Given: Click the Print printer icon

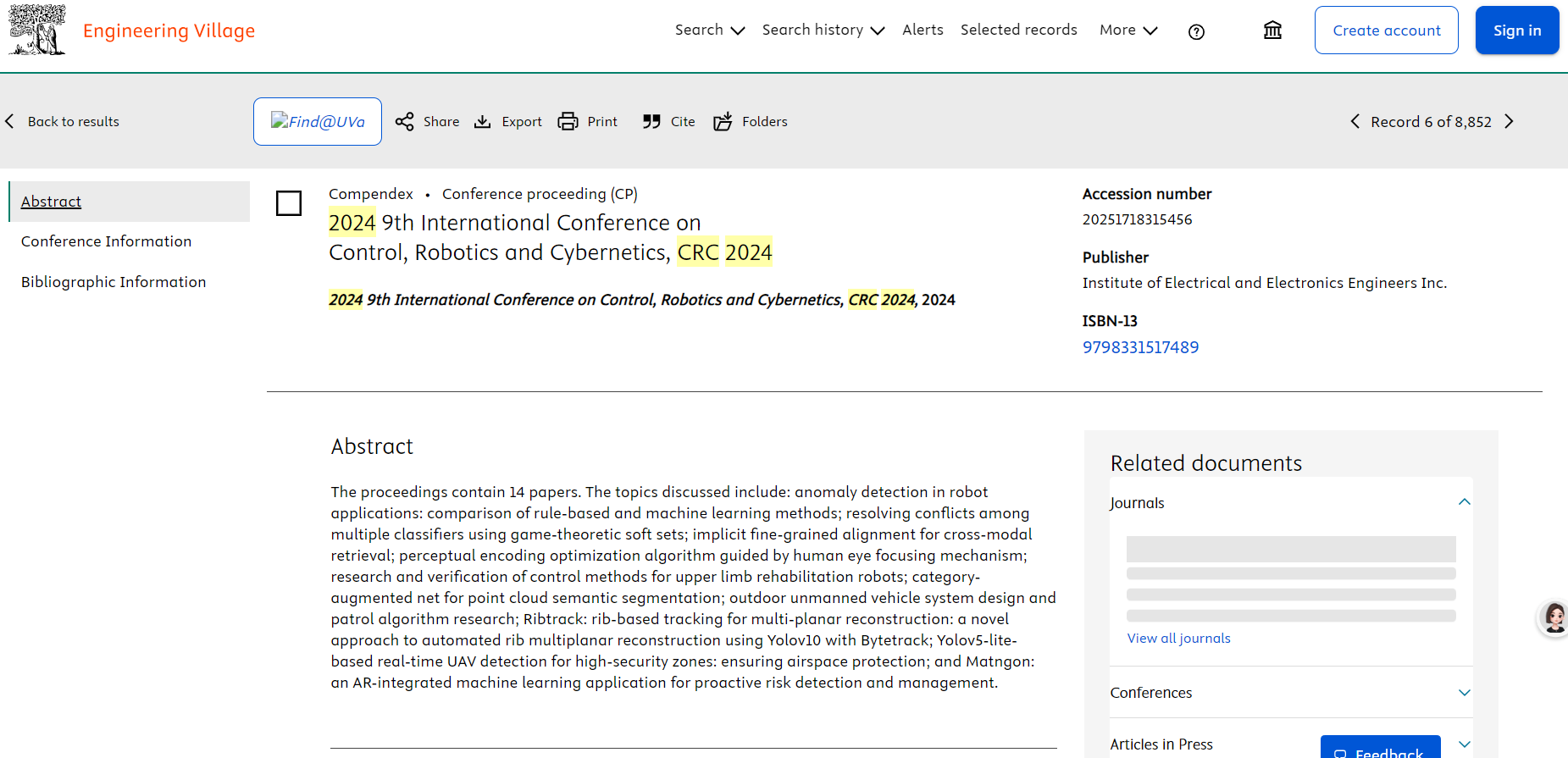Looking at the screenshot, I should pyautogui.click(x=568, y=122).
